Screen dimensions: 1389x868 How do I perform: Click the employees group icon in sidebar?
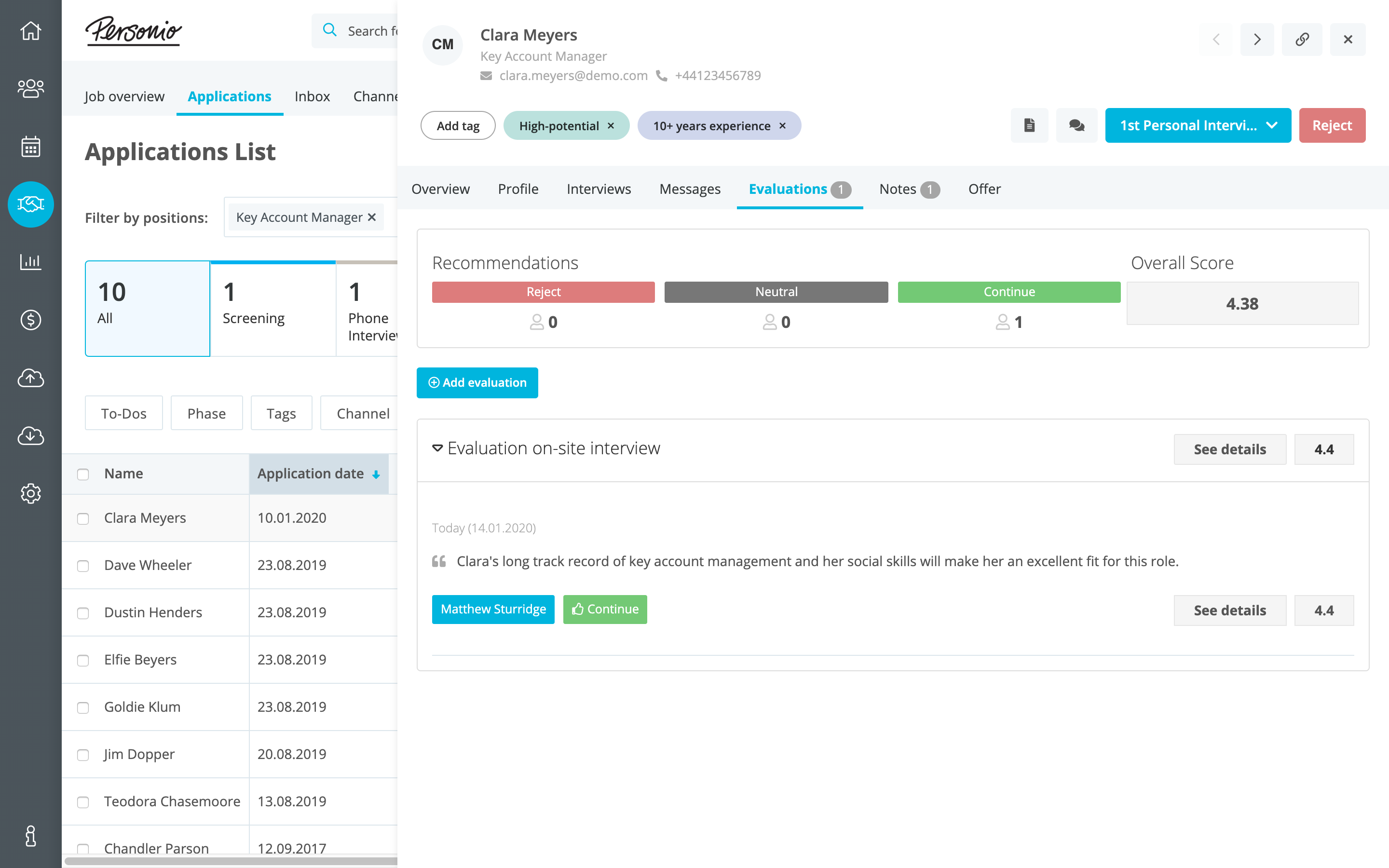coord(30,88)
